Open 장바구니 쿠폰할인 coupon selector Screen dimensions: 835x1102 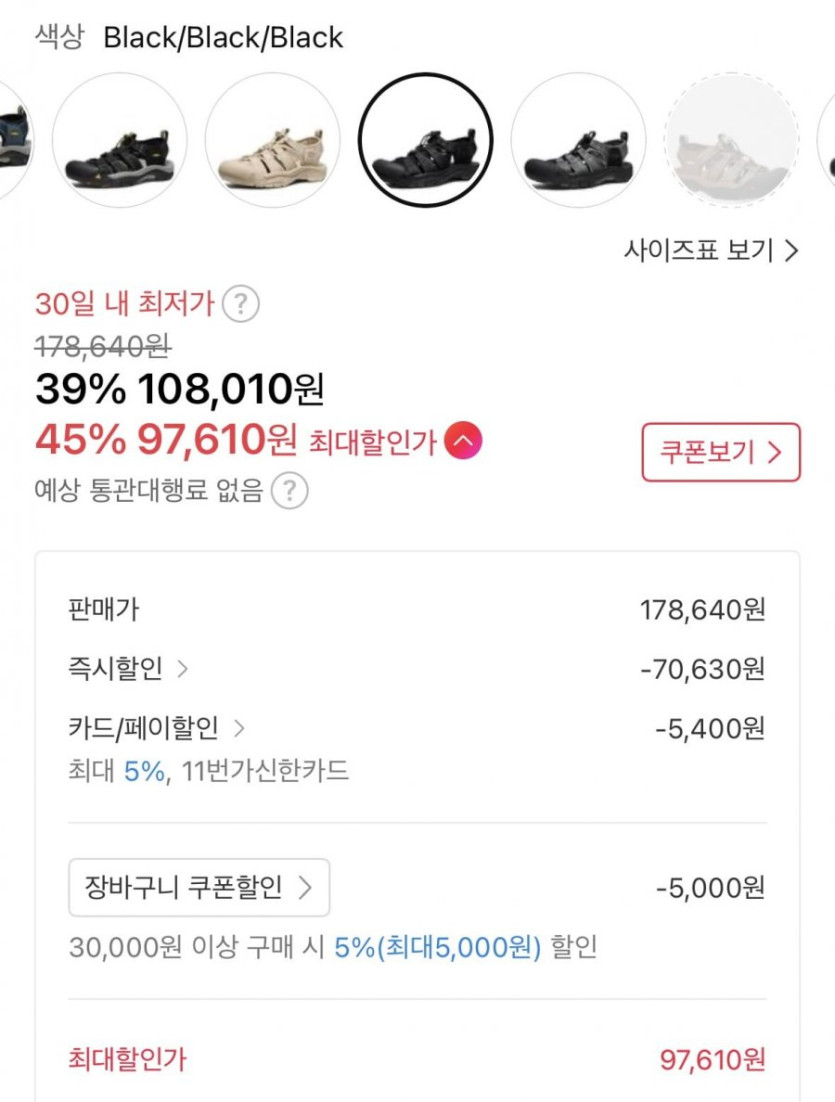click(199, 887)
